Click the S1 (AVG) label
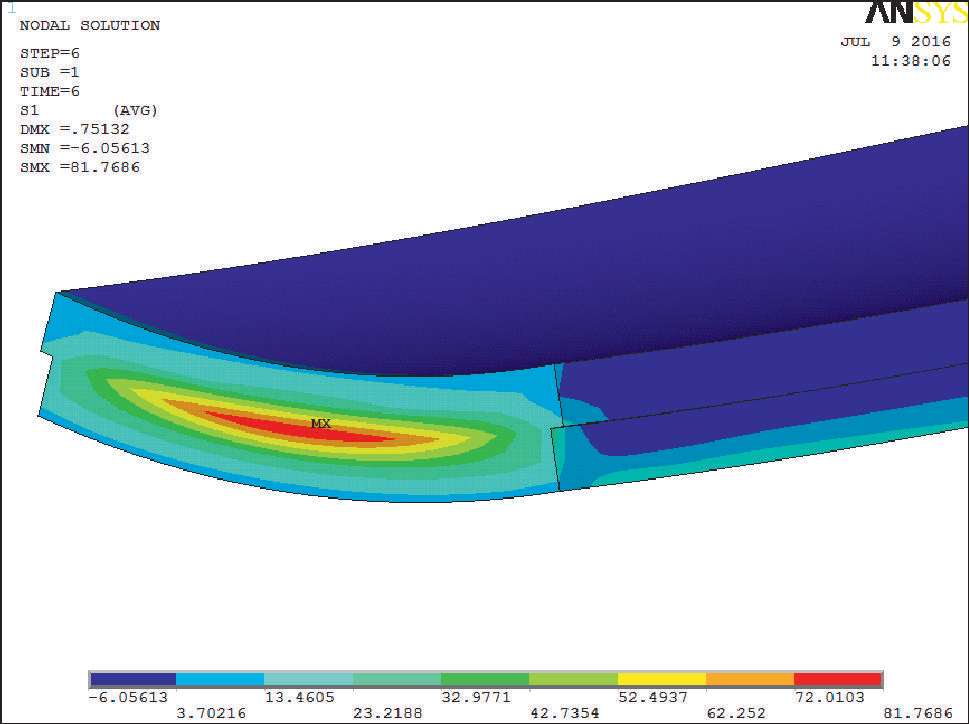This screenshot has height=724, width=969. (x=89, y=111)
